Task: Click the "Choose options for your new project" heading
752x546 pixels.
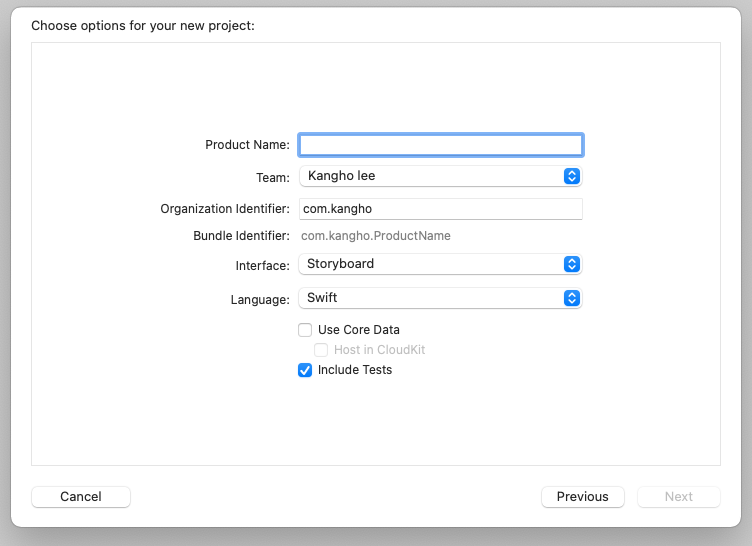Action: point(143,25)
